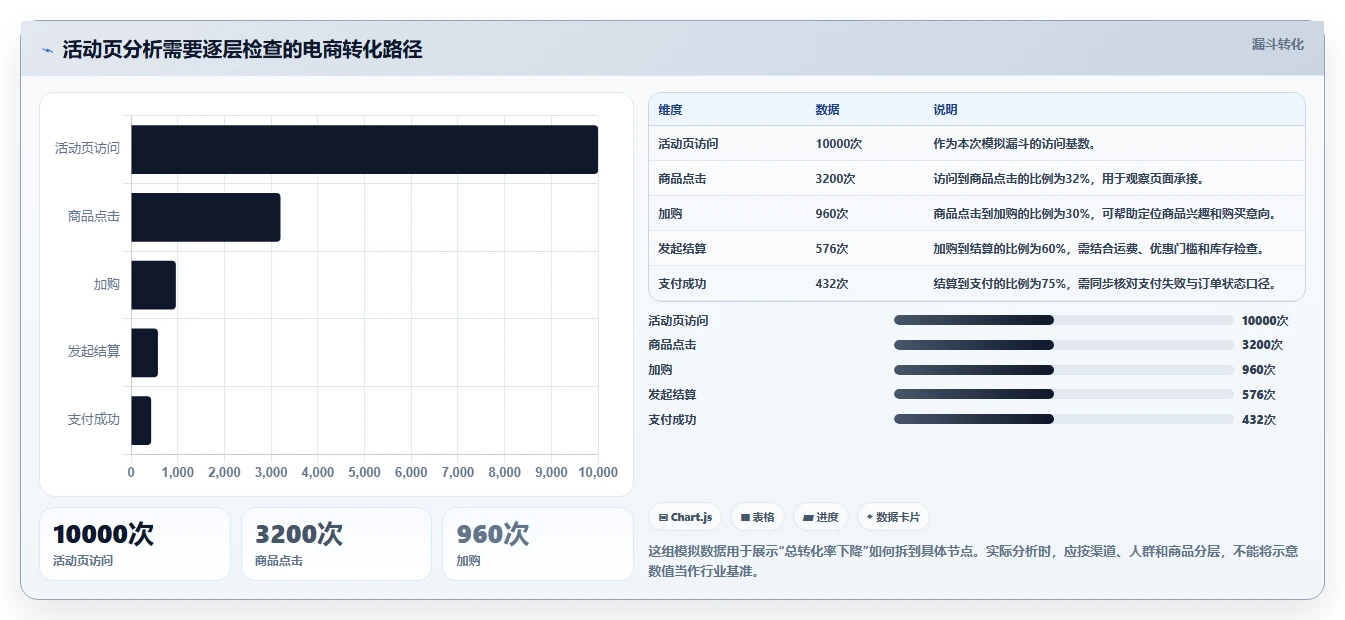1345x620 pixels.
Task: Click the 商品点击 y-axis label on the chart
Action: point(94,217)
